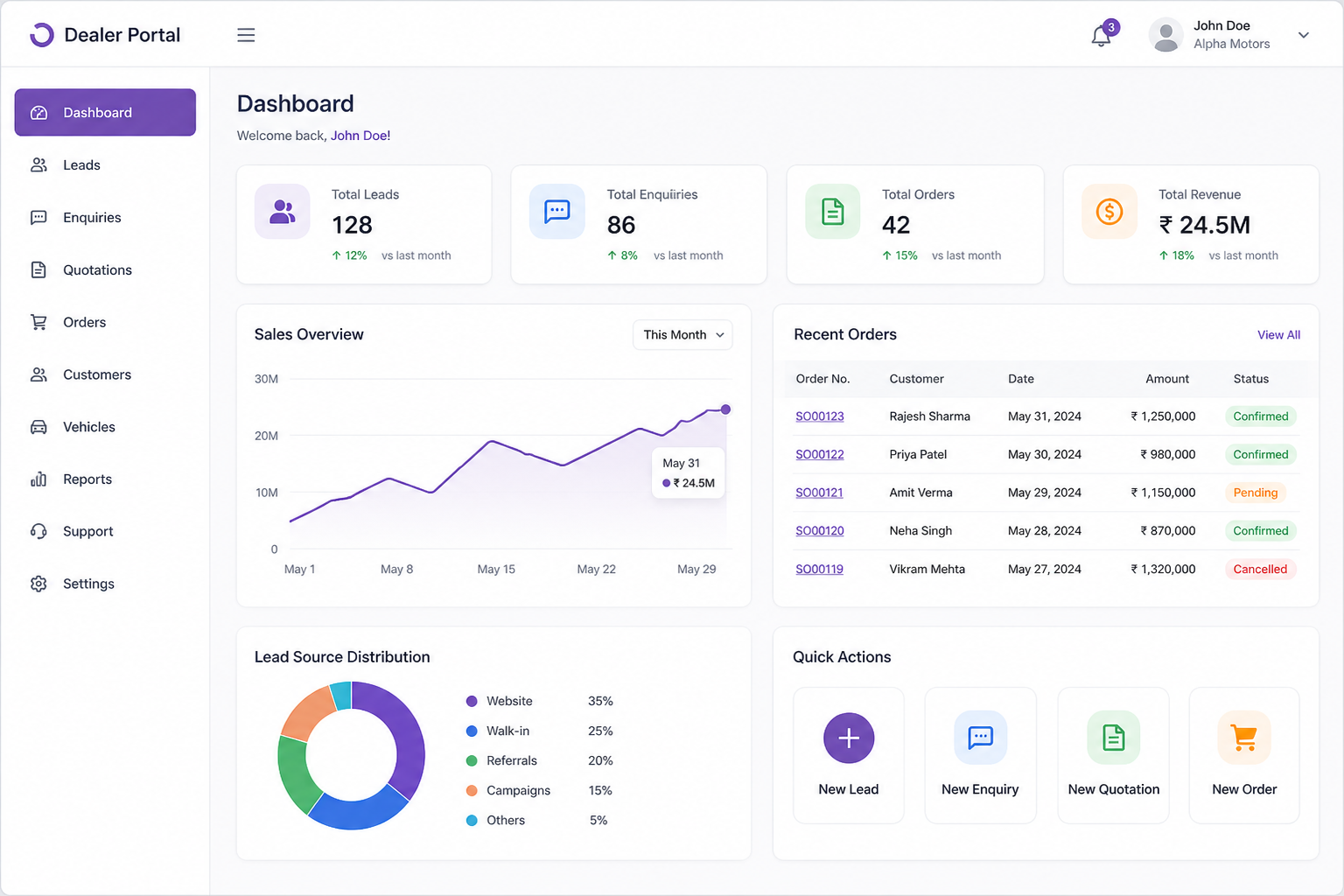Go to Dashboard menu item
This screenshot has height=896, width=1344.
[x=105, y=112]
